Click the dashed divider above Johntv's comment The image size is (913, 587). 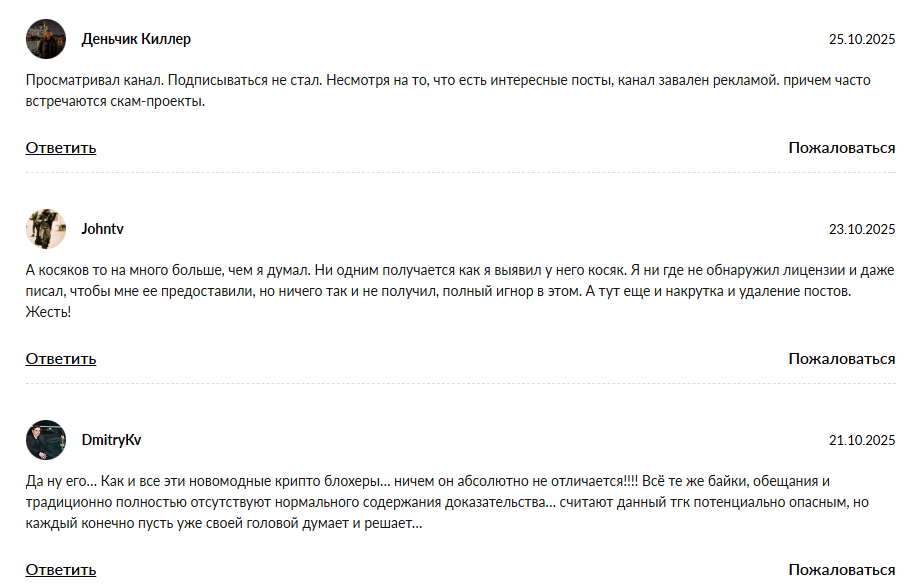pos(461,173)
